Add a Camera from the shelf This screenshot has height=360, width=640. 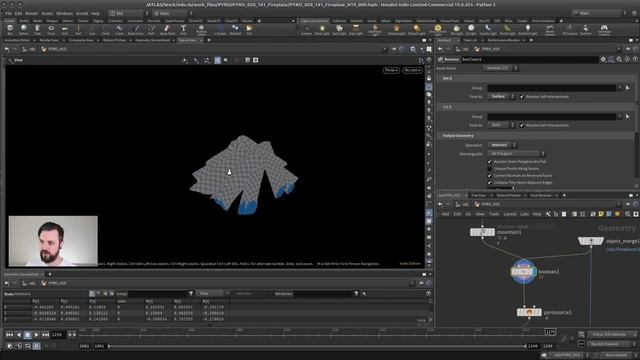(x=306, y=29)
